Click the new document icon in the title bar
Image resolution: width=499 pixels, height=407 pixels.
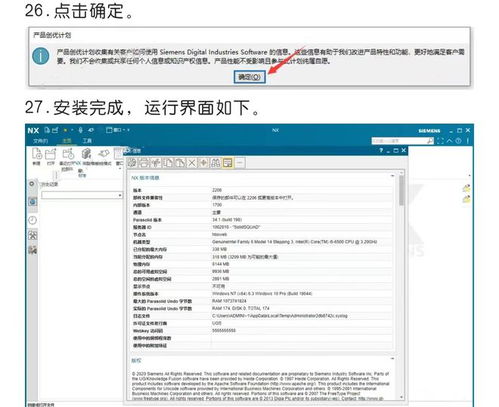pos(47,130)
